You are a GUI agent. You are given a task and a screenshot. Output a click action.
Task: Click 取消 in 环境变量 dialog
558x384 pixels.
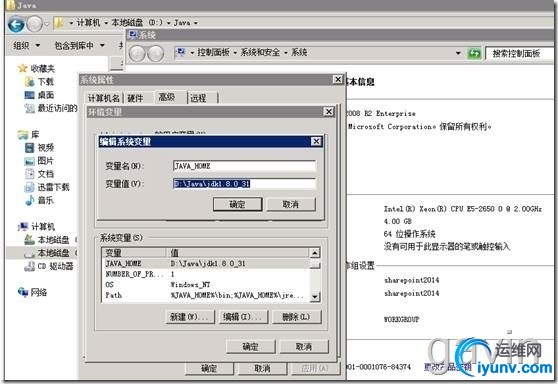[x=304, y=347]
